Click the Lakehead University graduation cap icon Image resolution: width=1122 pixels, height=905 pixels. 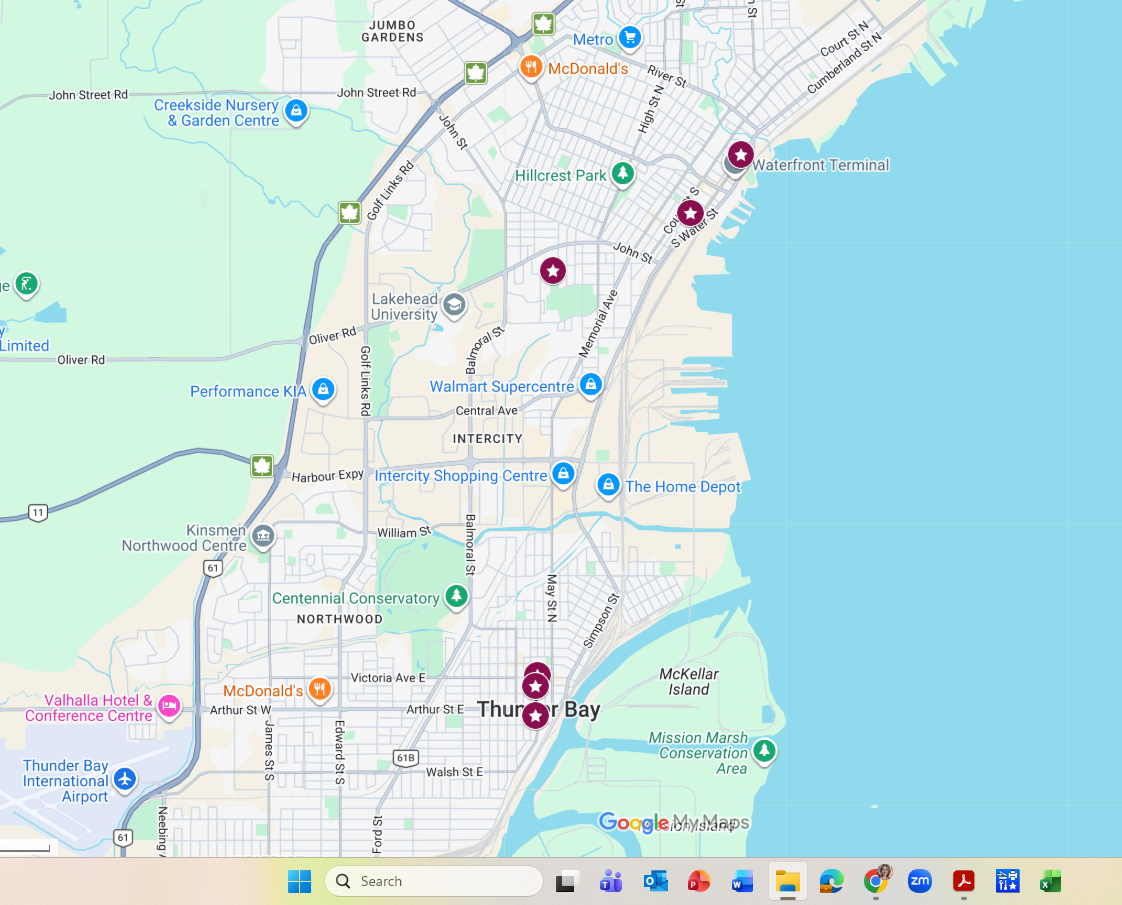coord(454,305)
